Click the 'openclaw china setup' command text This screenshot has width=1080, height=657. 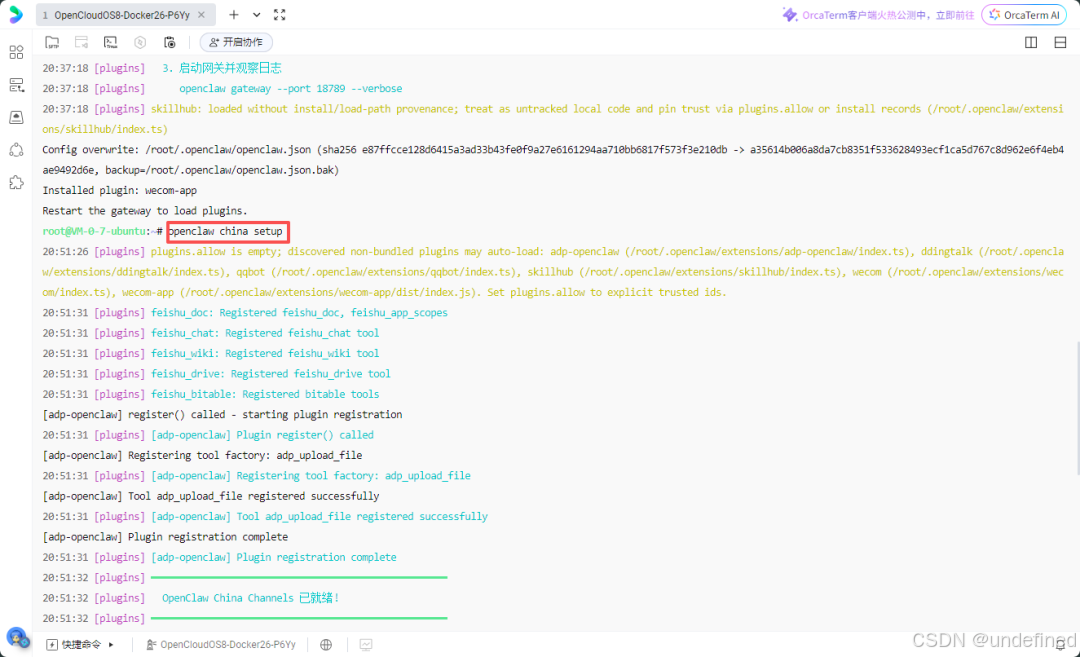pyautogui.click(x=226, y=231)
